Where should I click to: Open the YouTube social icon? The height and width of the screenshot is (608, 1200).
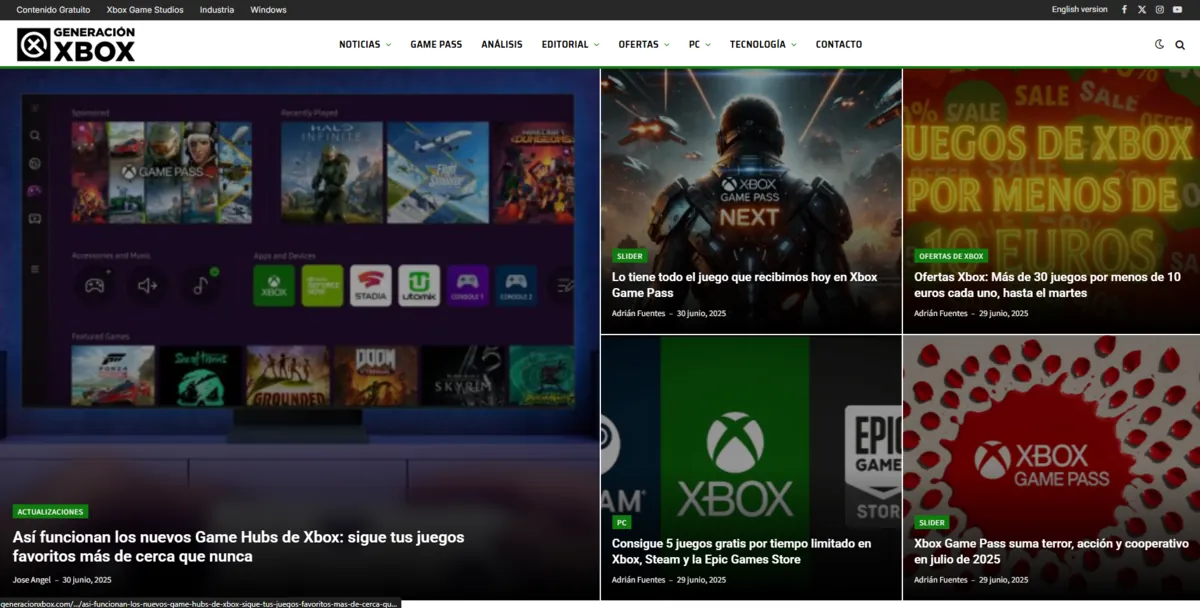click(x=1178, y=9)
